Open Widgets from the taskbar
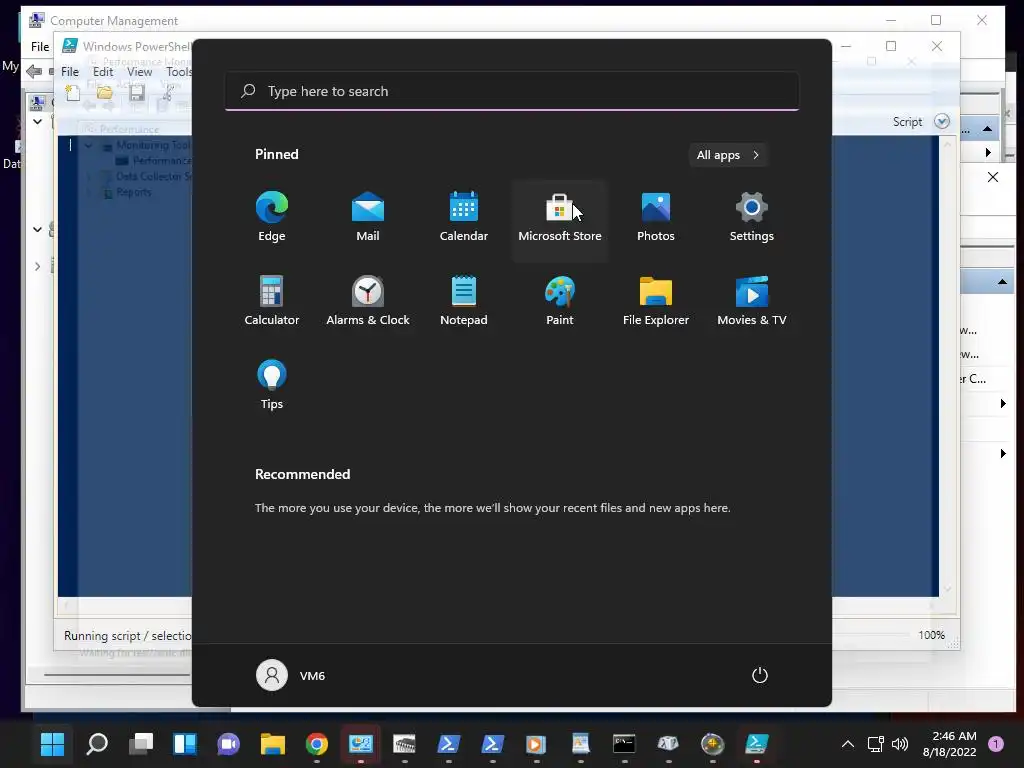The height and width of the screenshot is (768, 1024). pyautogui.click(x=185, y=743)
